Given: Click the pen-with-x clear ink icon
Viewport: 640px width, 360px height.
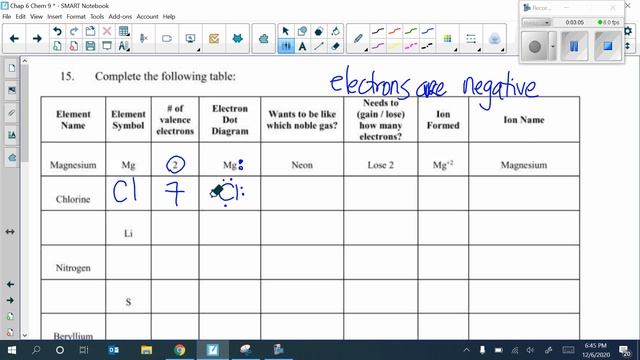Looking at the screenshot, I should pos(144,38).
